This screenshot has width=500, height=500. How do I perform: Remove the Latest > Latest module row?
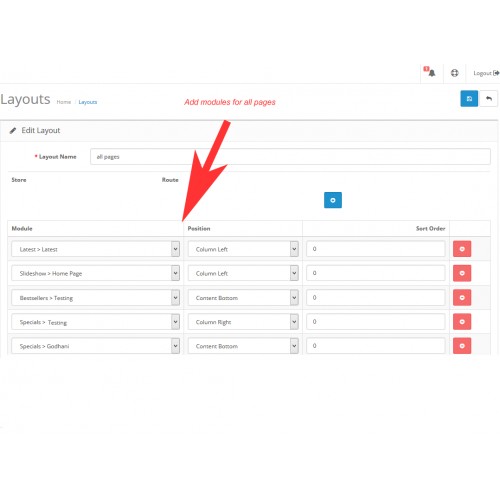coord(462,249)
